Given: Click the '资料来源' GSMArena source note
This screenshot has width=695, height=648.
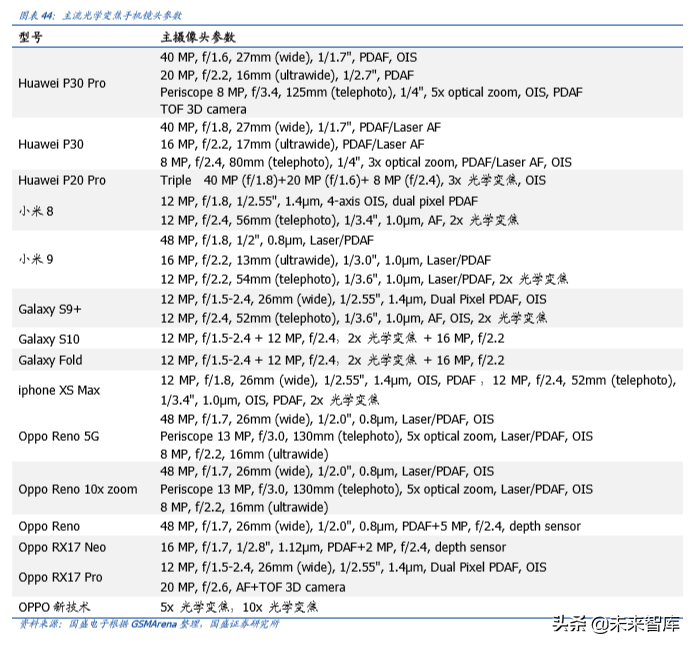Looking at the screenshot, I should [x=149, y=625].
